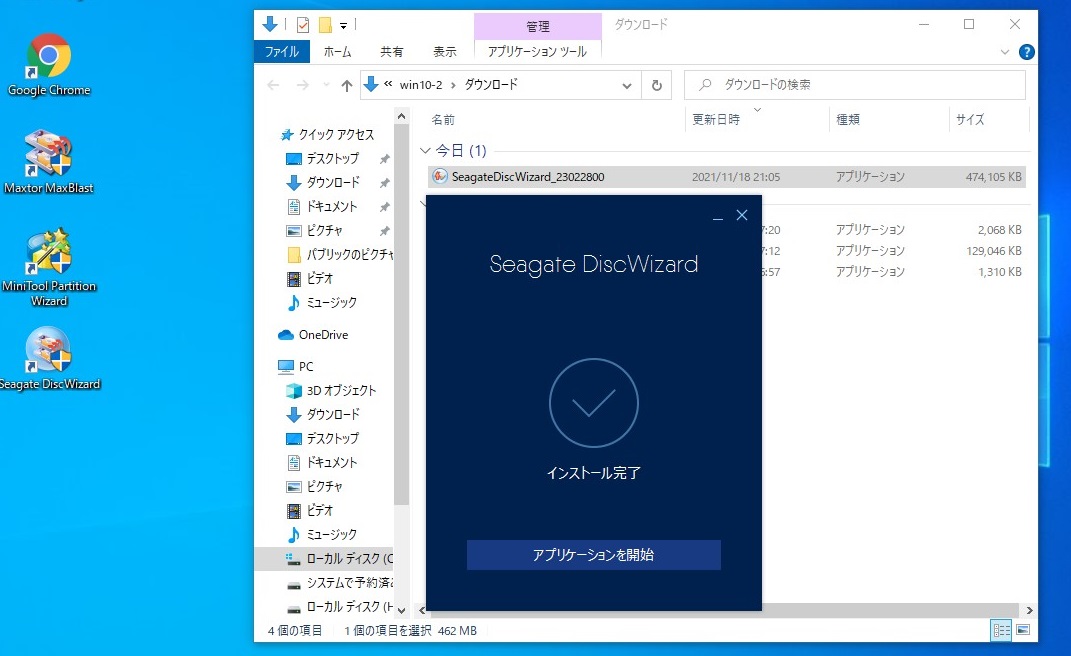This screenshot has width=1071, height=656.
Task: Click the 474,105 KB size cell
Action: coord(993,177)
